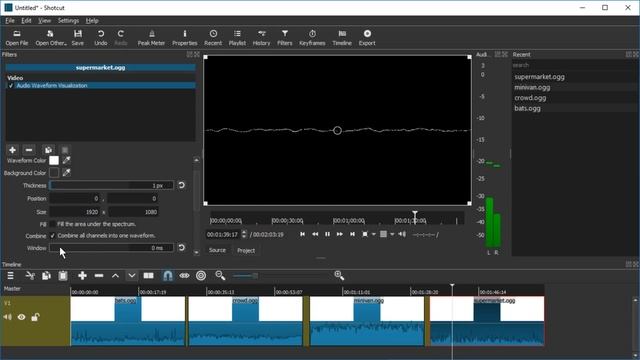The image size is (640, 360).
Task: Toggle scrub while dragging
Action: click(x=184, y=276)
